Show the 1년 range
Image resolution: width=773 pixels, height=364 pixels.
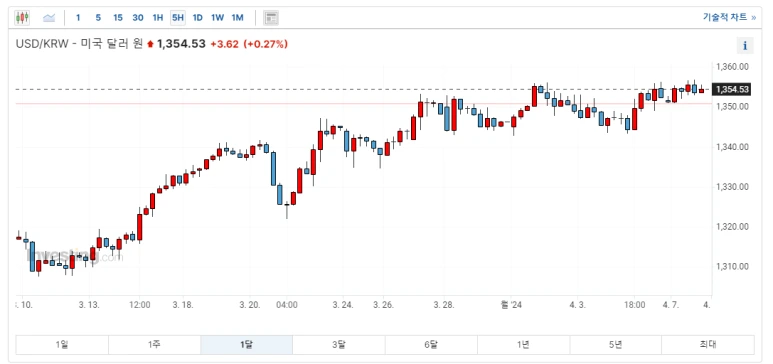524,345
